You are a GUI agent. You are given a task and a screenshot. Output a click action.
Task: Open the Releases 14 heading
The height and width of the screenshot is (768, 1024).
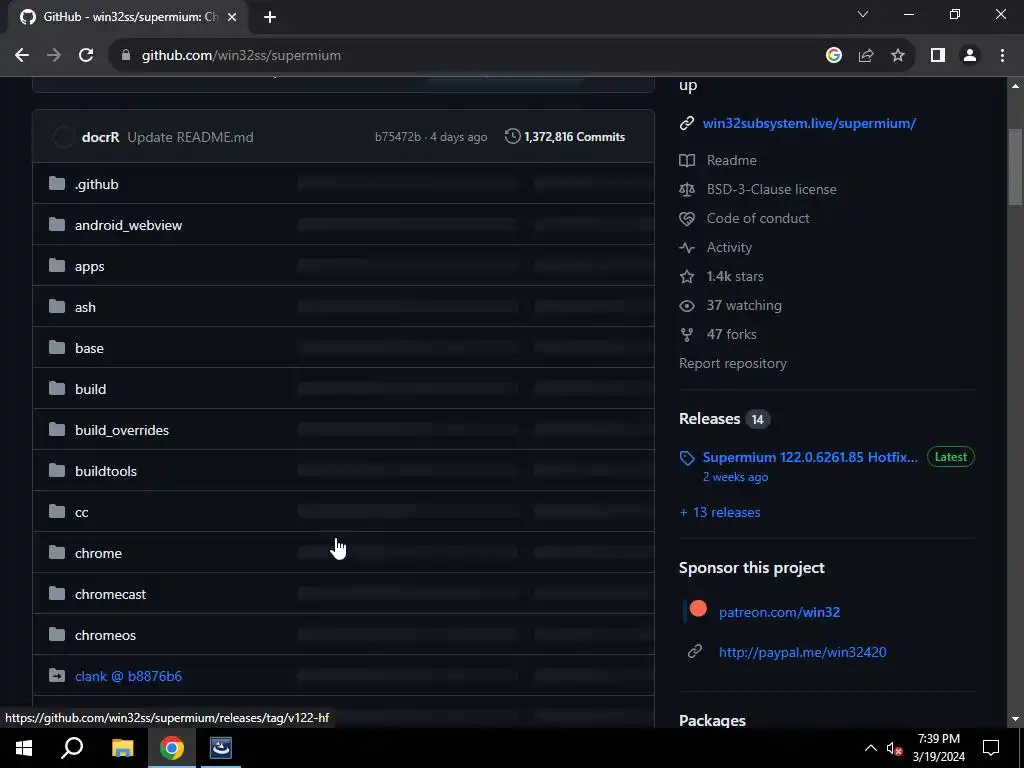pyautogui.click(x=724, y=419)
